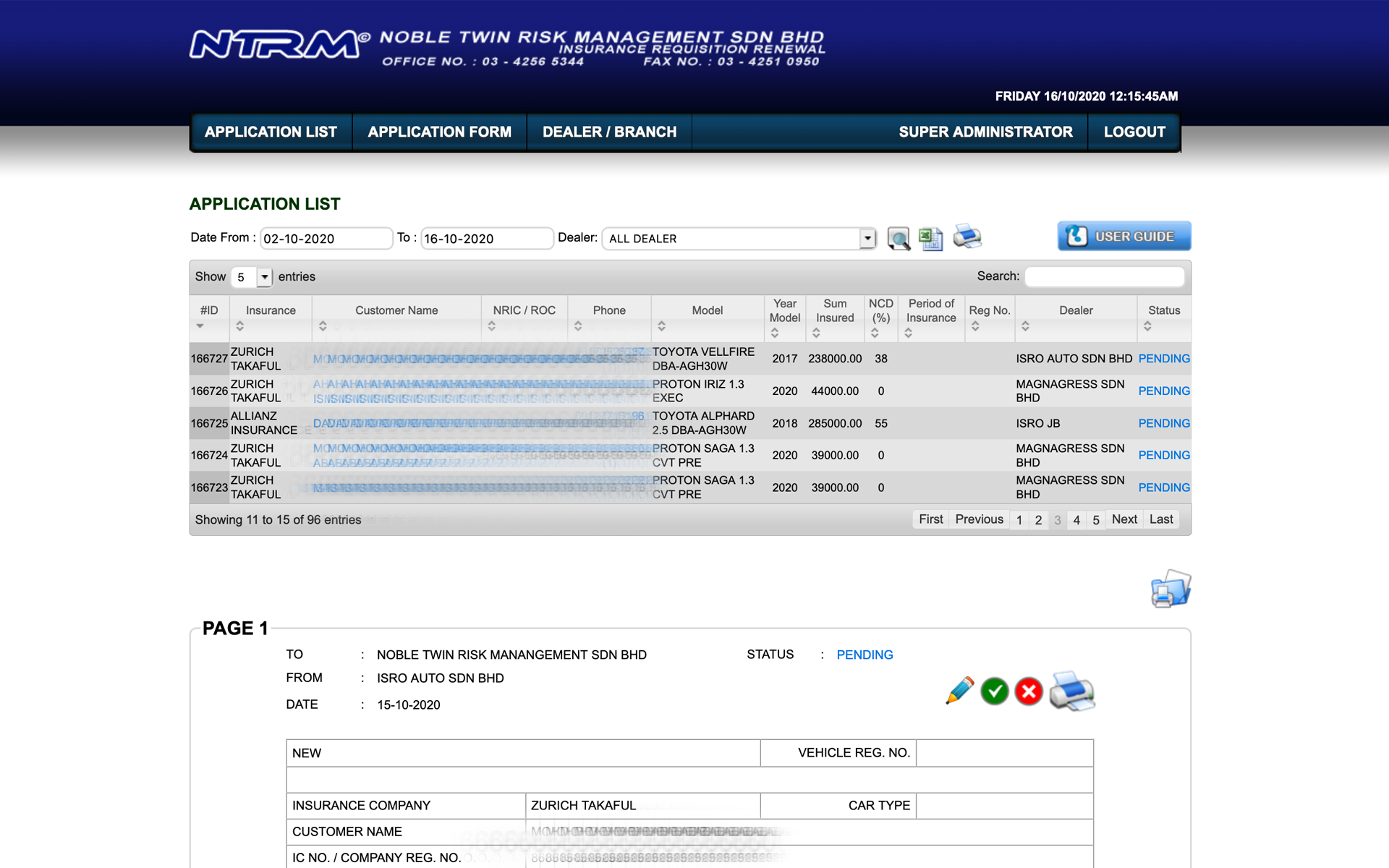Go to the Previous page

(x=979, y=519)
